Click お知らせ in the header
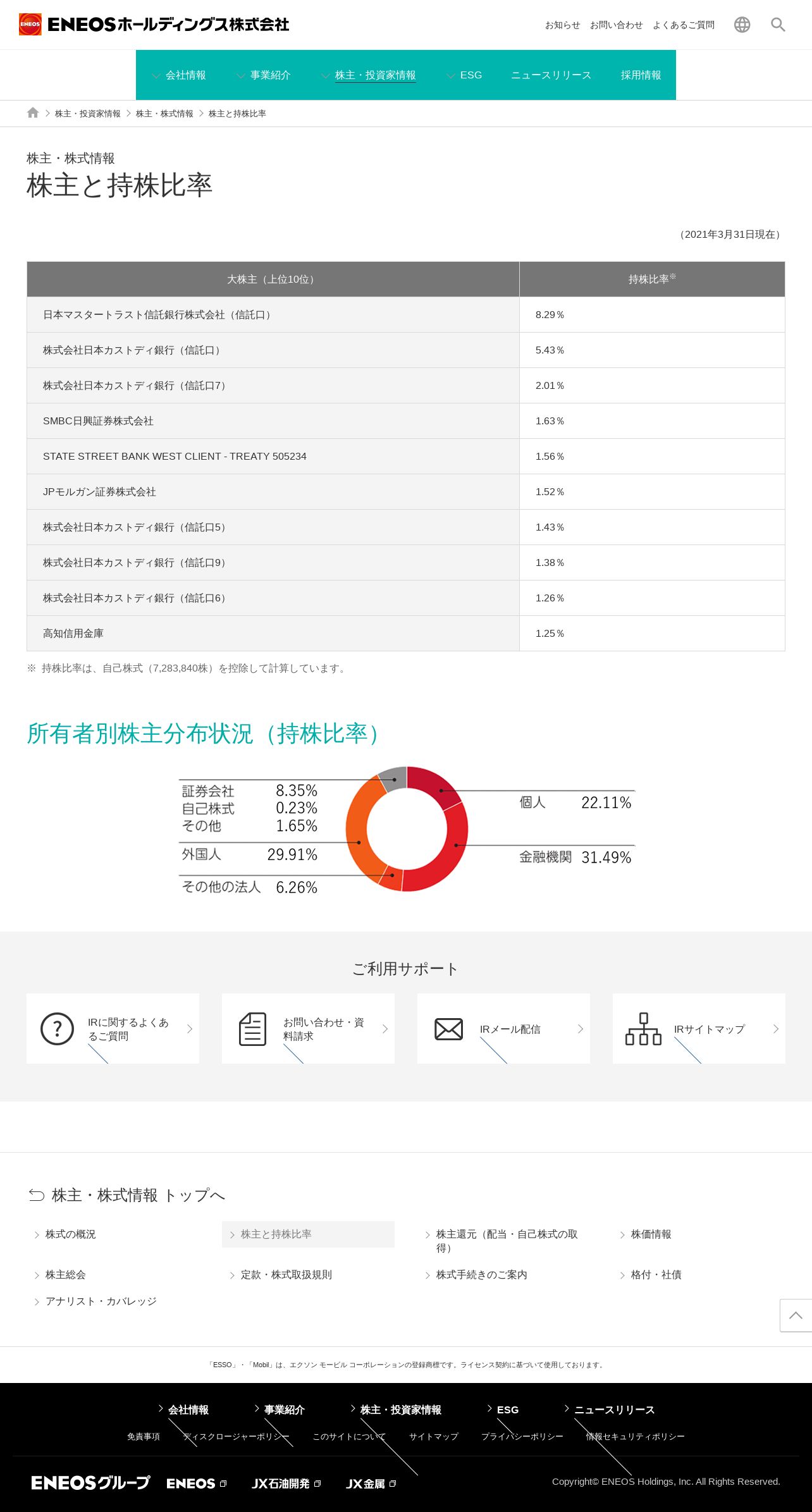The width and height of the screenshot is (812, 1512). [563, 25]
